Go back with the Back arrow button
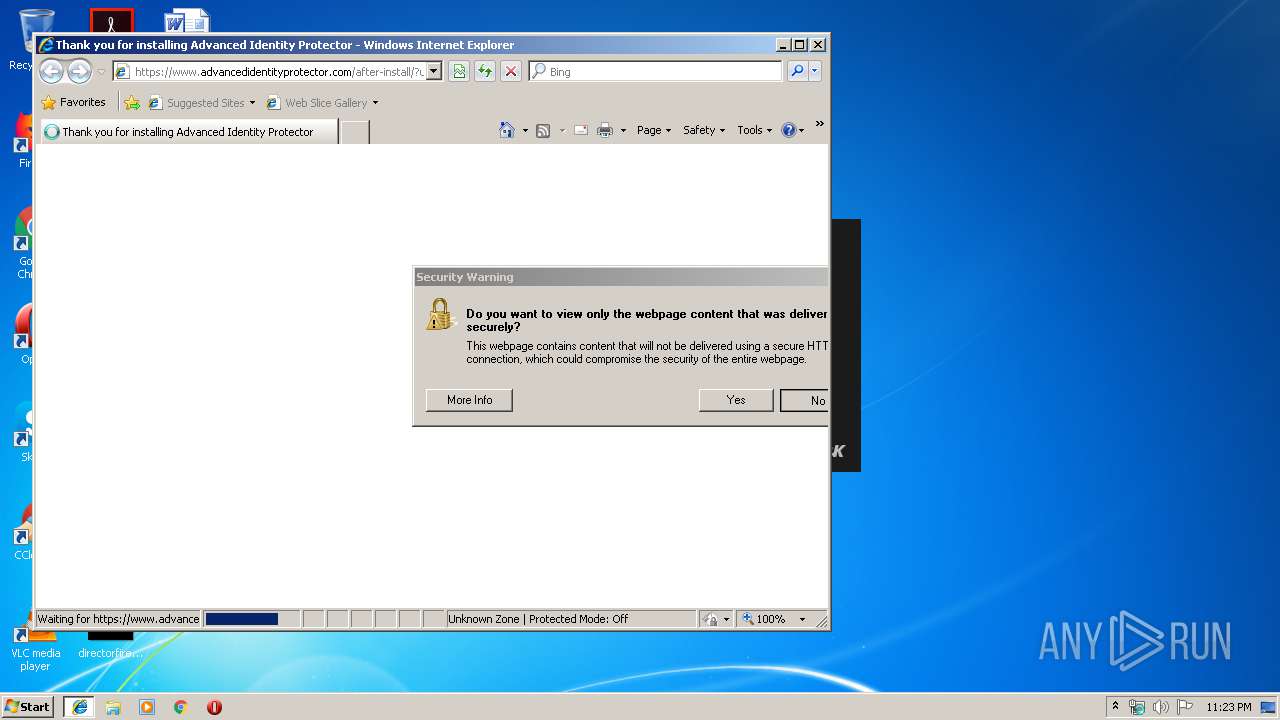 (51, 71)
